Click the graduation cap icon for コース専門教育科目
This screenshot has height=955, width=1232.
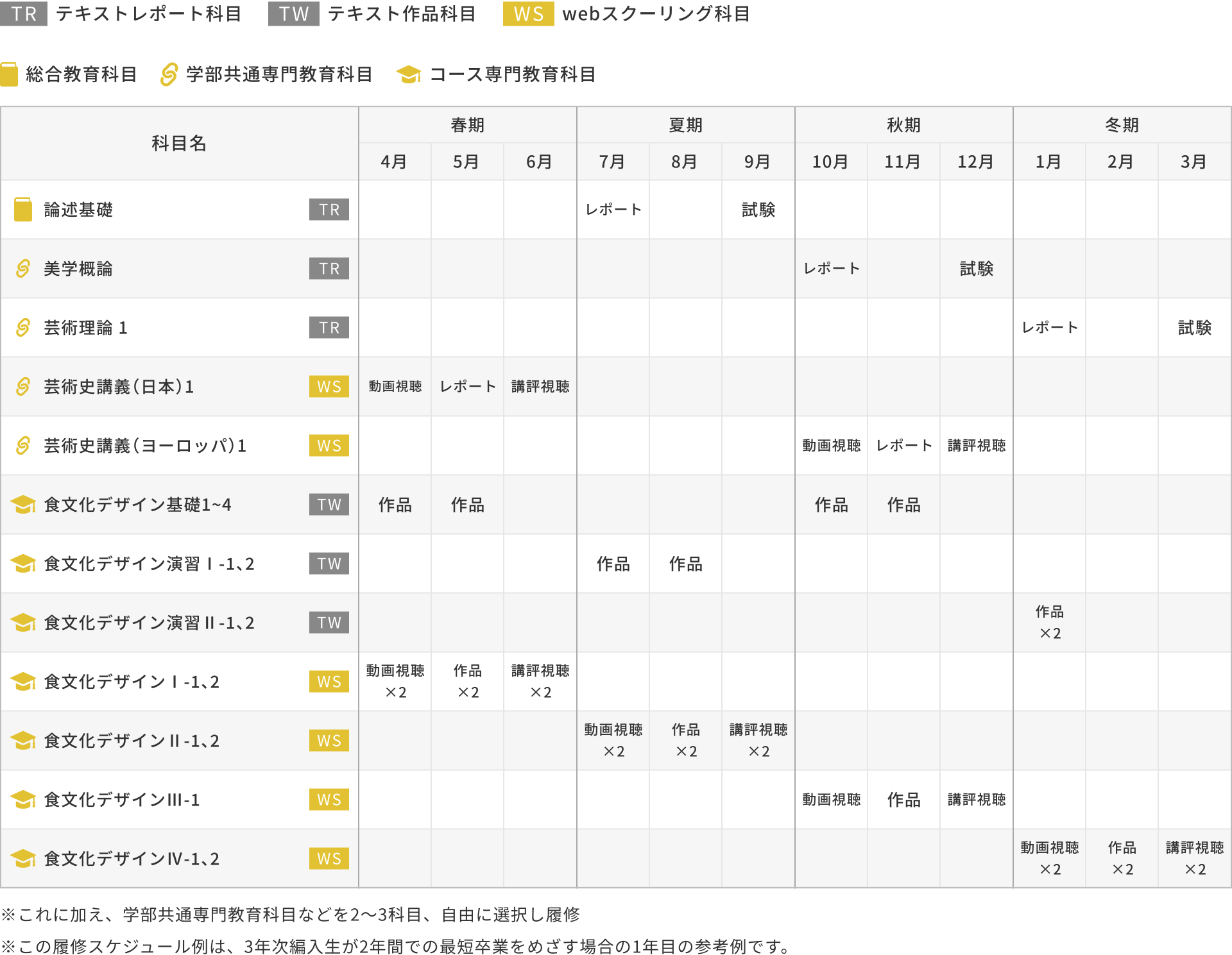point(411,75)
